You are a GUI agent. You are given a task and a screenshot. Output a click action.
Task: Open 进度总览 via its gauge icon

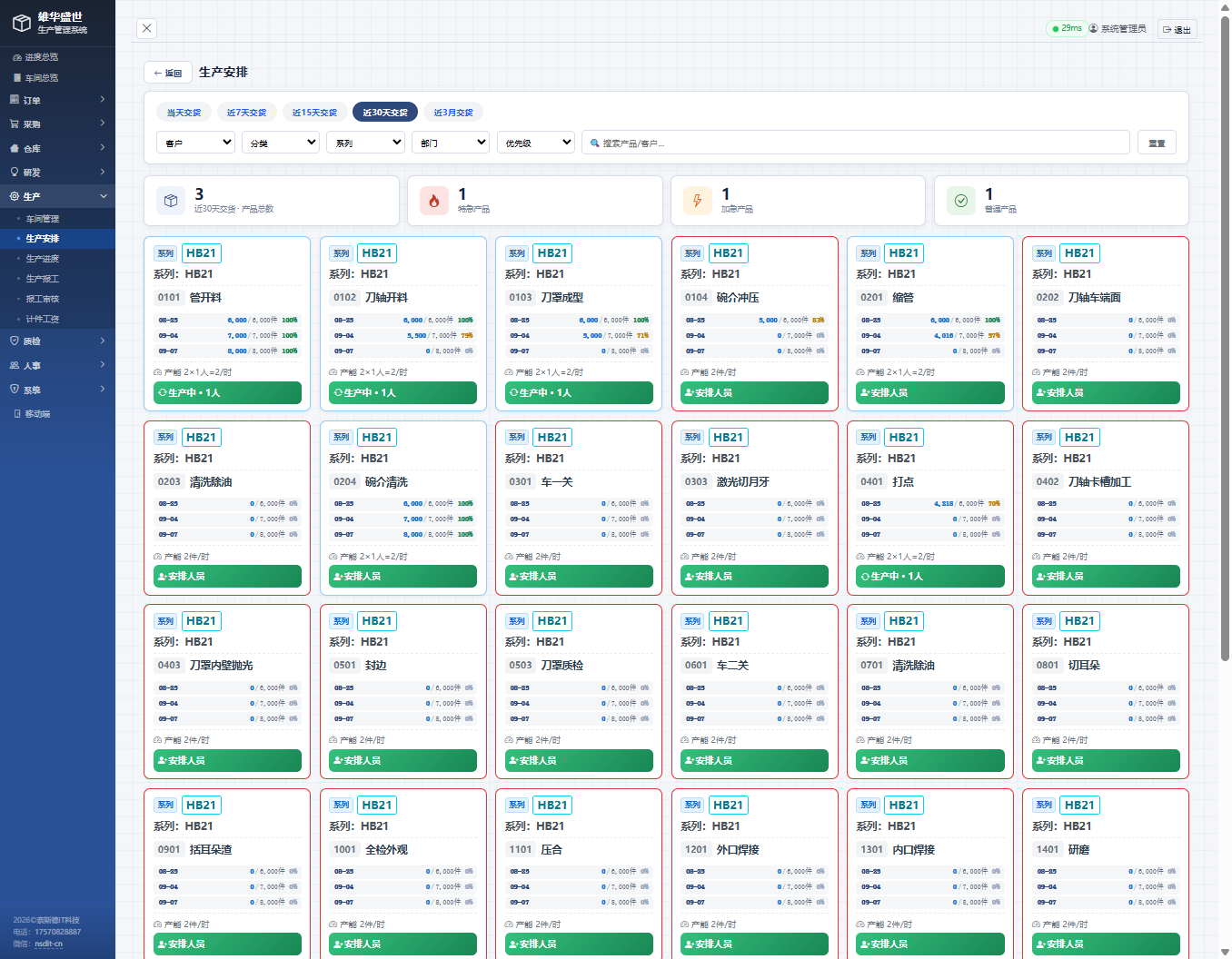pos(16,57)
